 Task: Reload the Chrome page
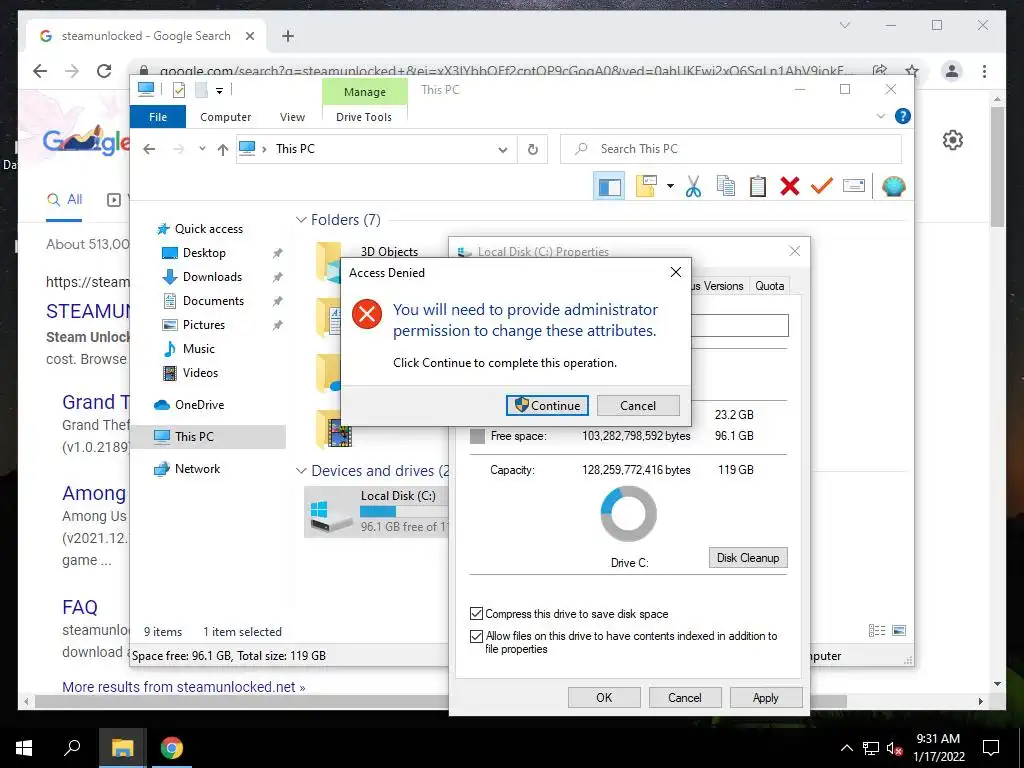104,71
